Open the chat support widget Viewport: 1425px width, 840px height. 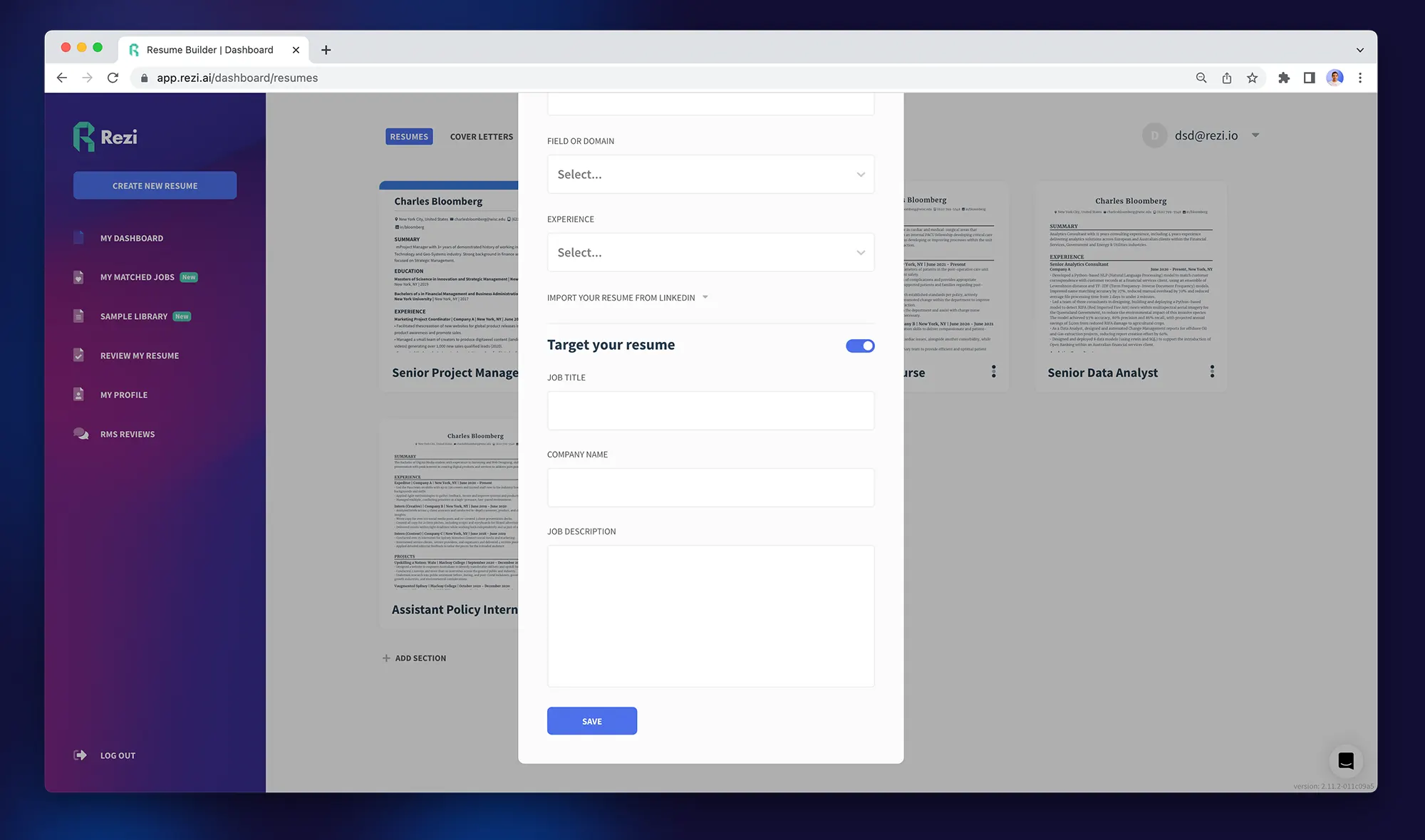[1346, 761]
